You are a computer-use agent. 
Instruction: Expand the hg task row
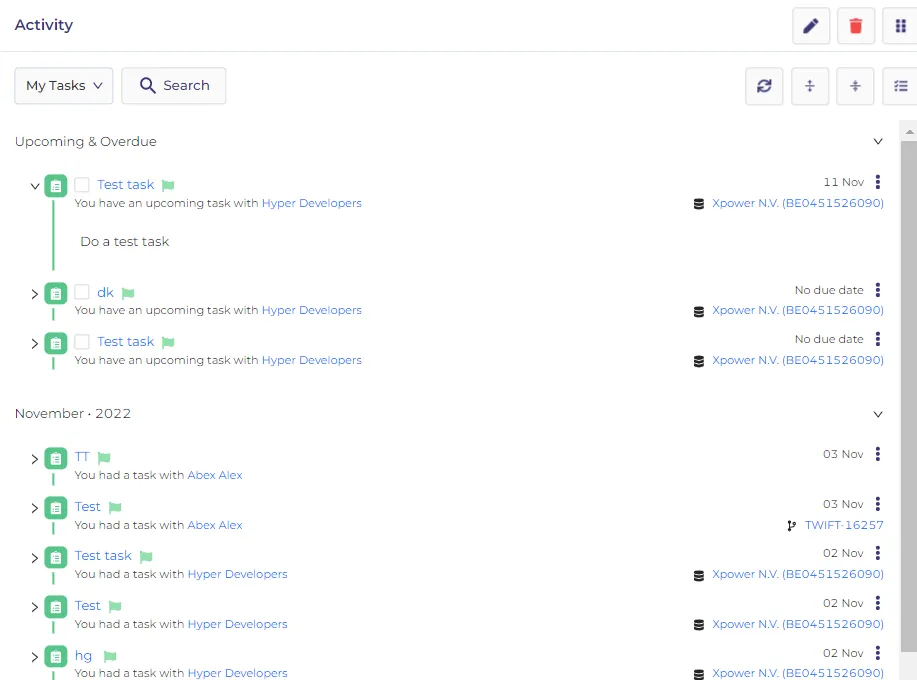35,657
